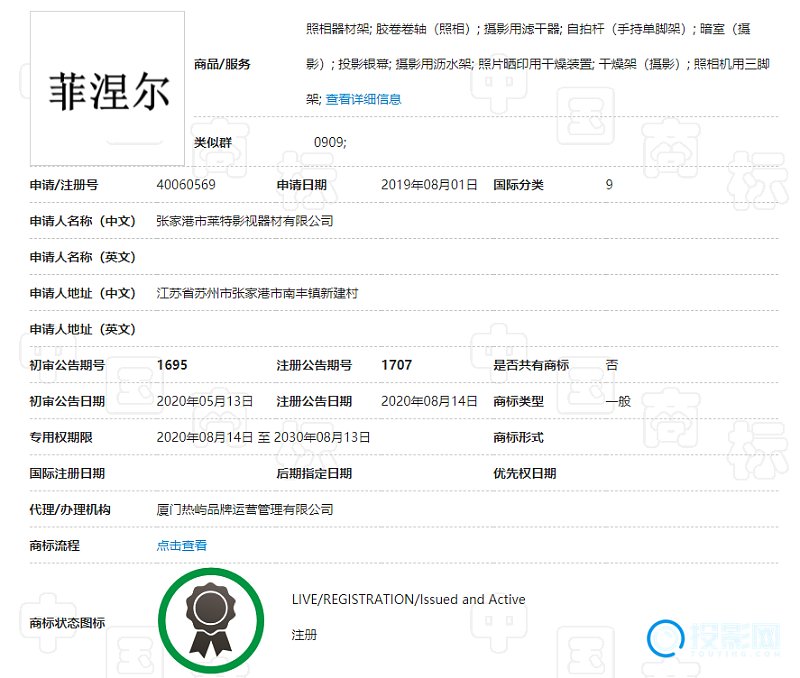Click the 国际分类 field label
This screenshot has height=678, width=800.
(518, 185)
